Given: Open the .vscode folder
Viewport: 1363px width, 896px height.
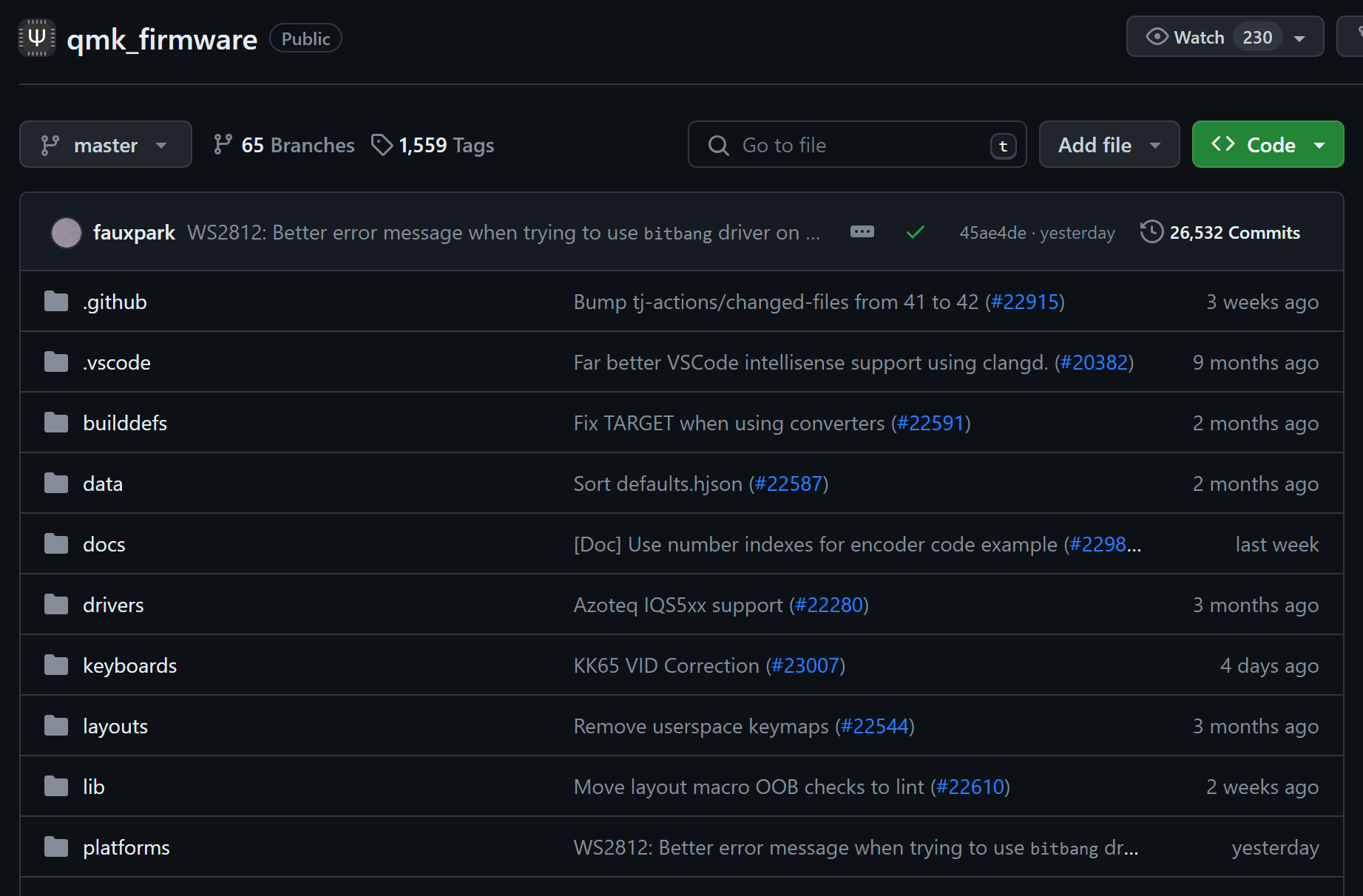Looking at the screenshot, I should (x=117, y=362).
